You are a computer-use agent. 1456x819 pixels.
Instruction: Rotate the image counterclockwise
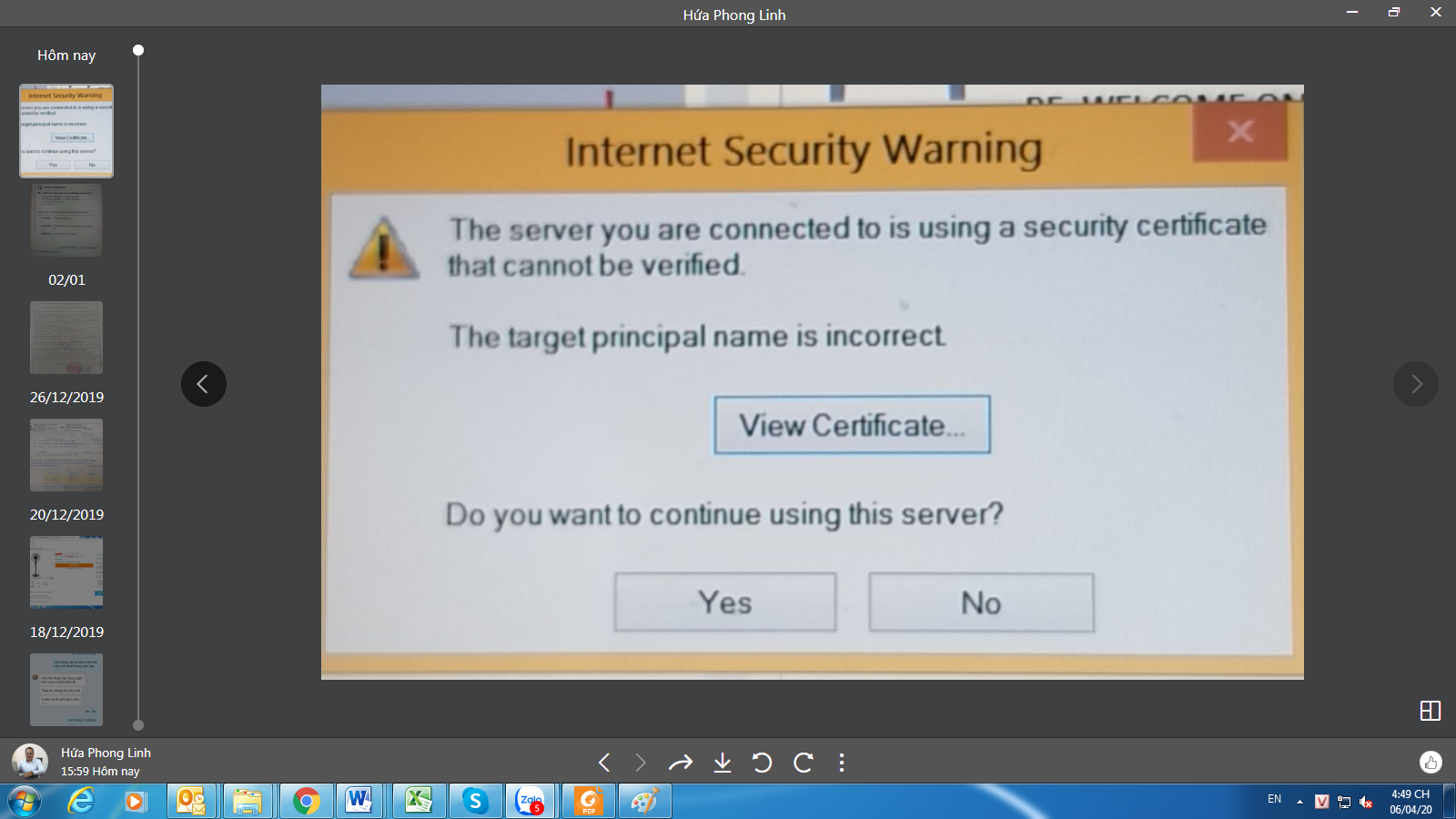[763, 763]
